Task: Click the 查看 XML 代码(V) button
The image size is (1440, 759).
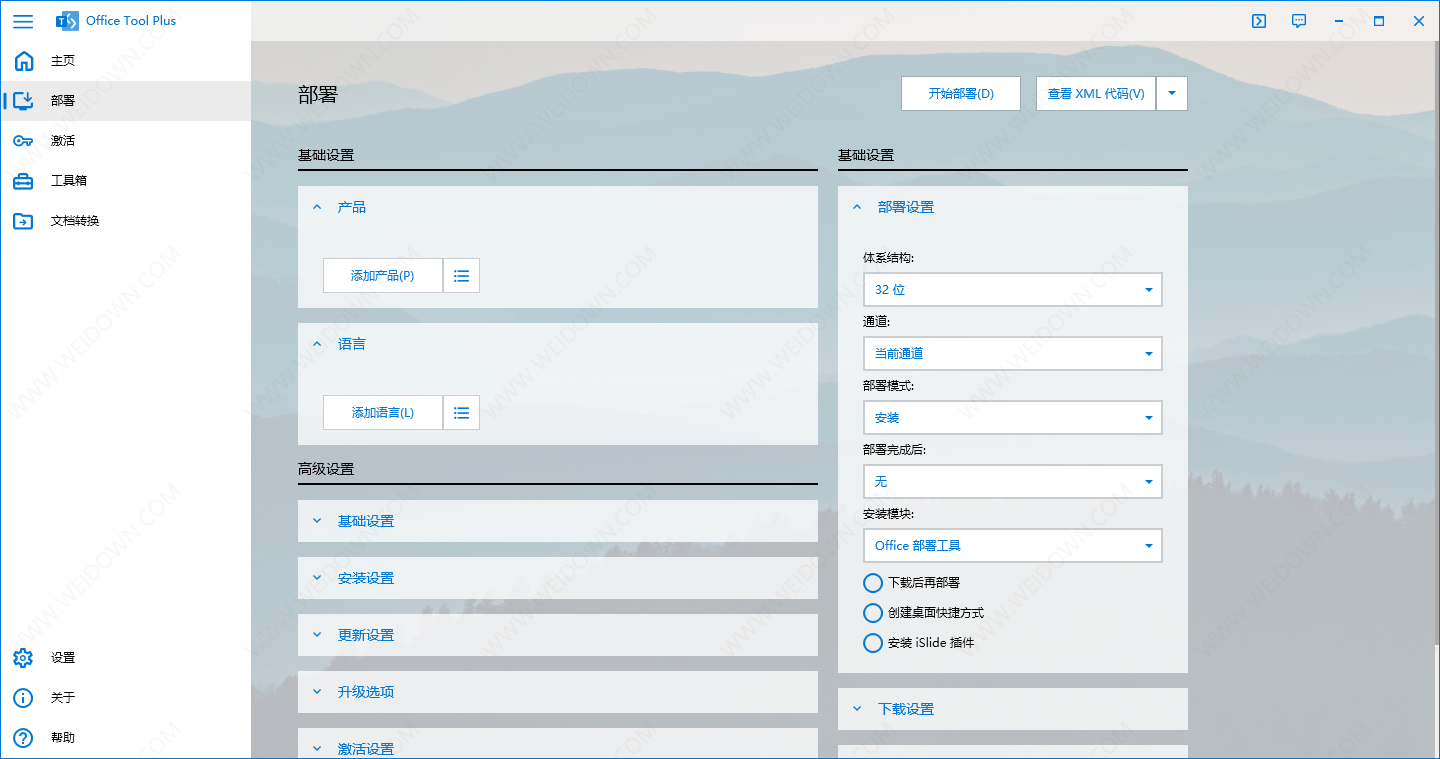Action: (x=1096, y=94)
